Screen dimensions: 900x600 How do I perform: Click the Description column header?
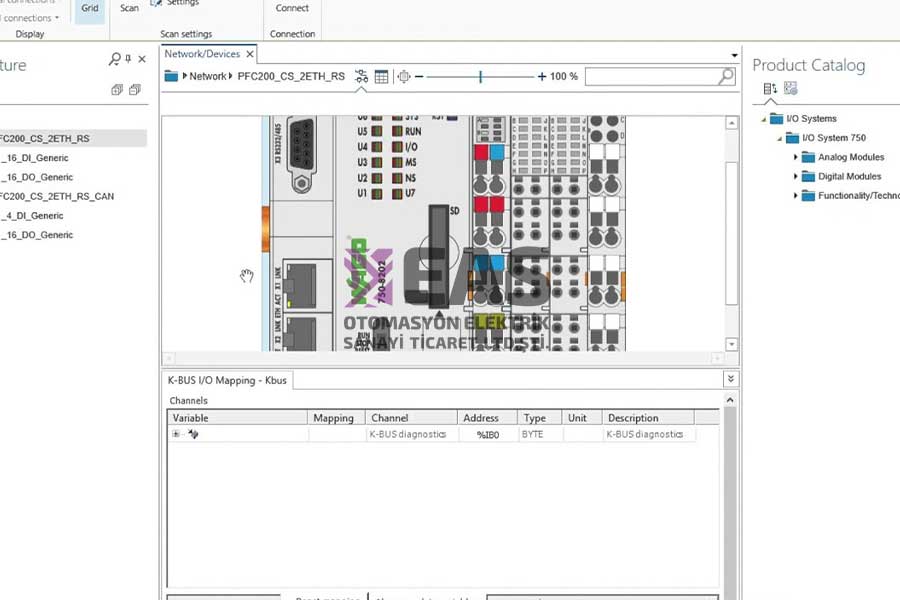(x=649, y=418)
